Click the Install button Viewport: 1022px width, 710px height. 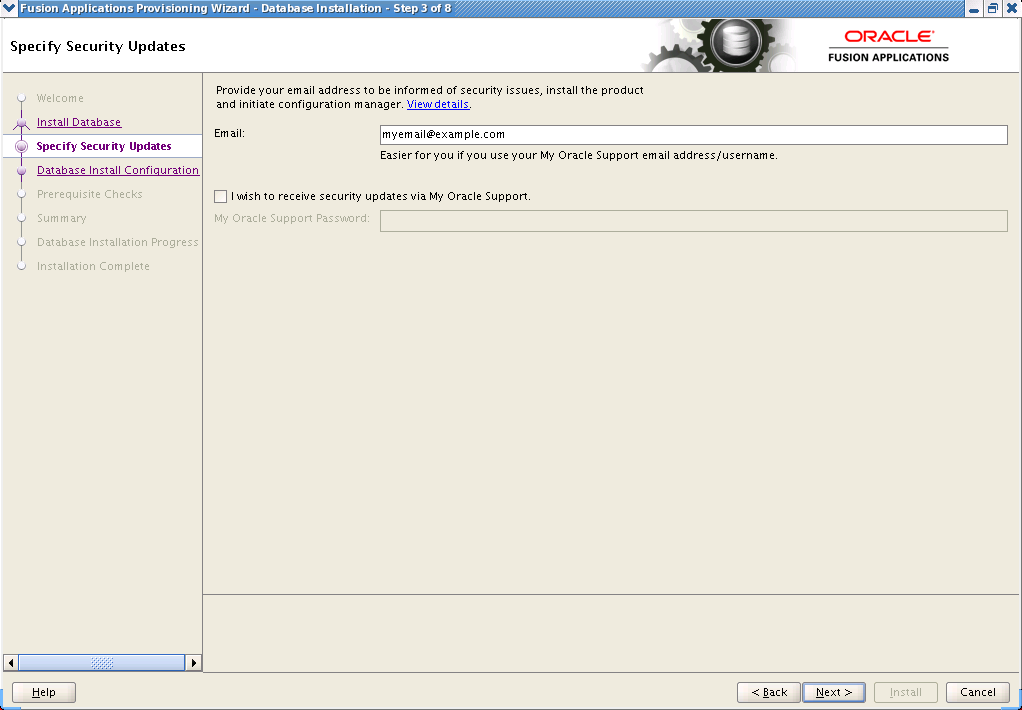(x=905, y=692)
